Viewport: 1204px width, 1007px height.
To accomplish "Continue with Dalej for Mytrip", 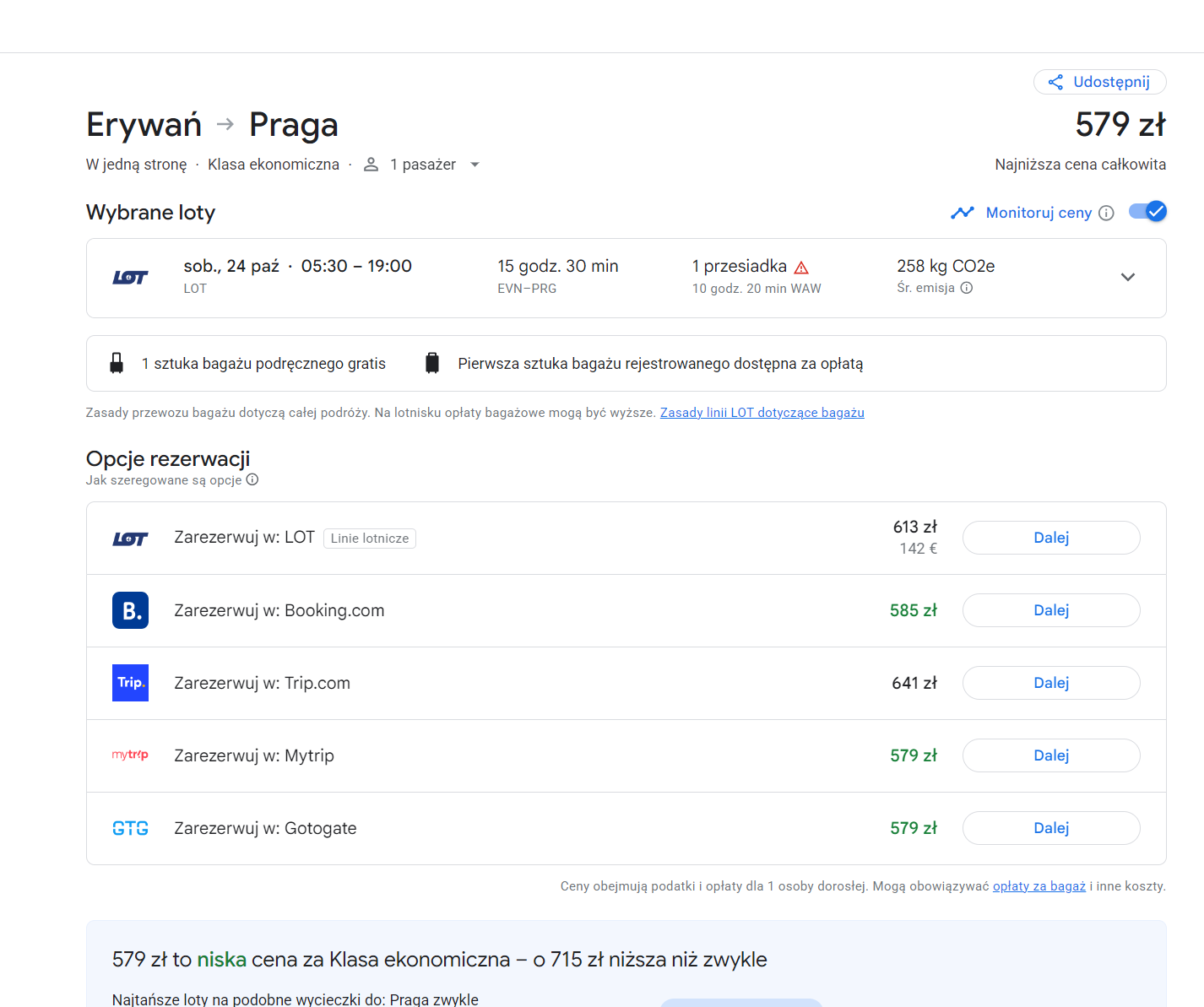I will [1051, 755].
